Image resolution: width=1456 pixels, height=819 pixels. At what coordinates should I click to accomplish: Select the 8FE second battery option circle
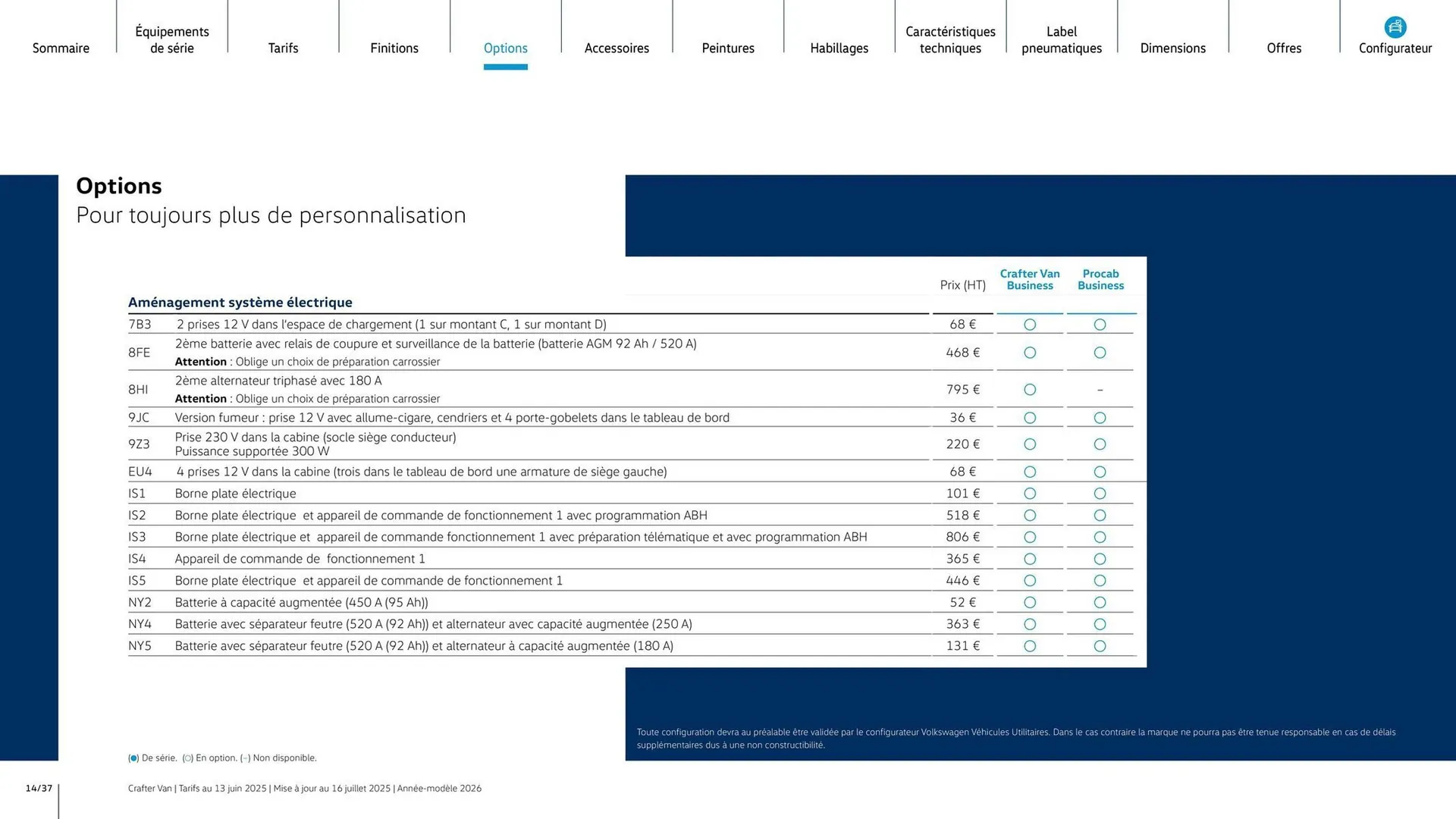coord(1030,353)
